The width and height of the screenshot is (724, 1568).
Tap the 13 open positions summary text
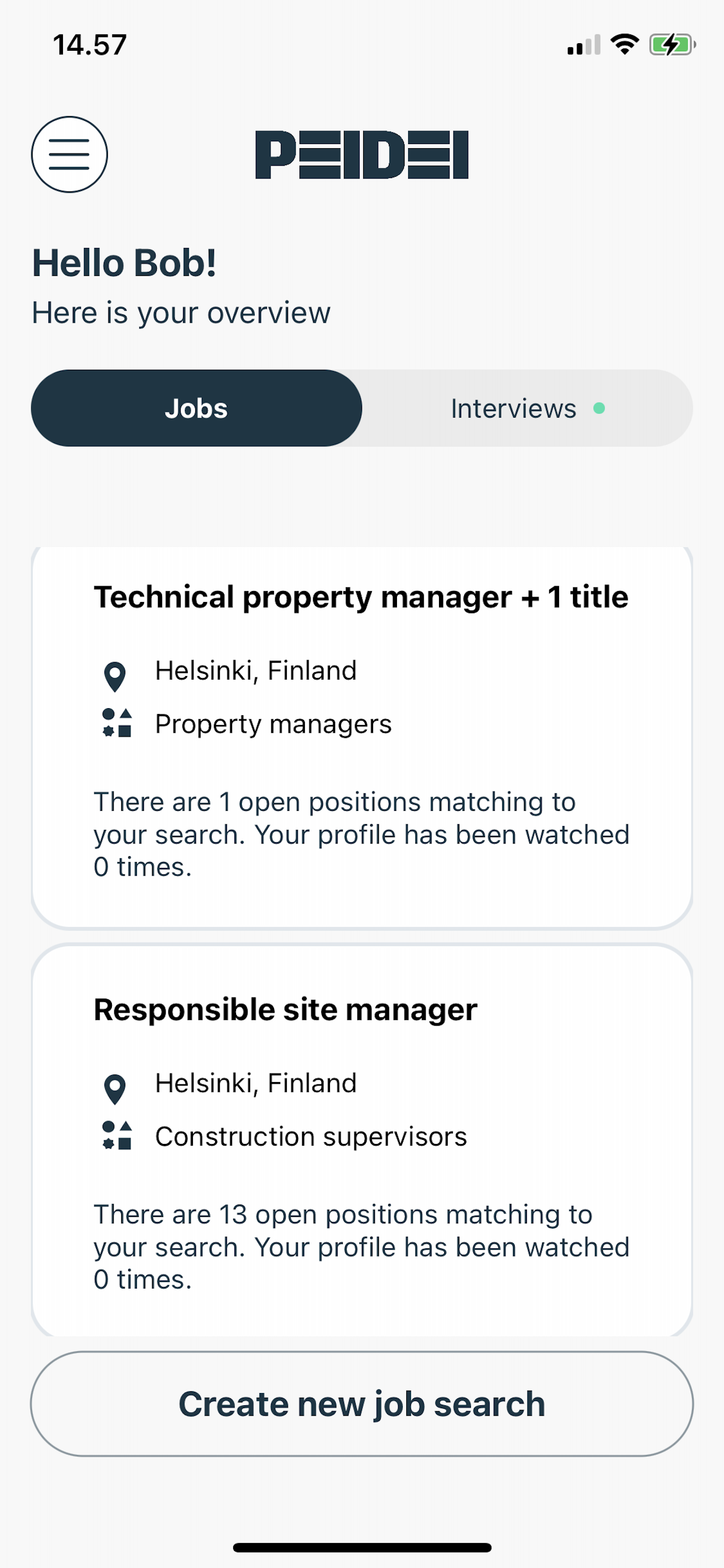coord(361,1247)
